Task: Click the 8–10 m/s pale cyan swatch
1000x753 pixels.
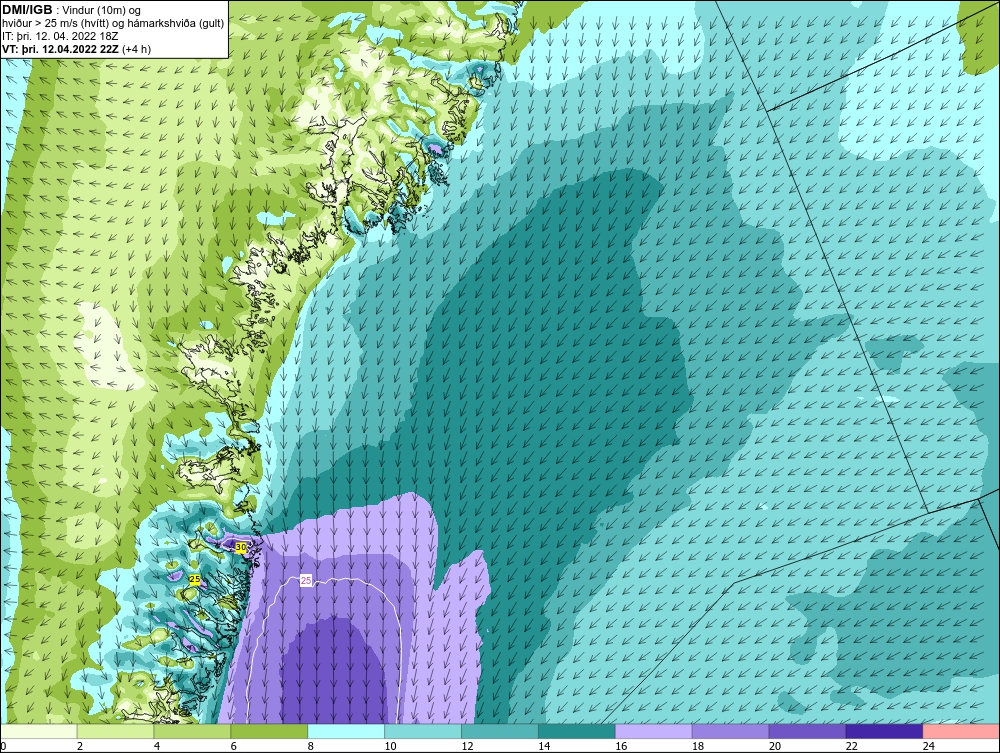Action: pyautogui.click(x=346, y=731)
